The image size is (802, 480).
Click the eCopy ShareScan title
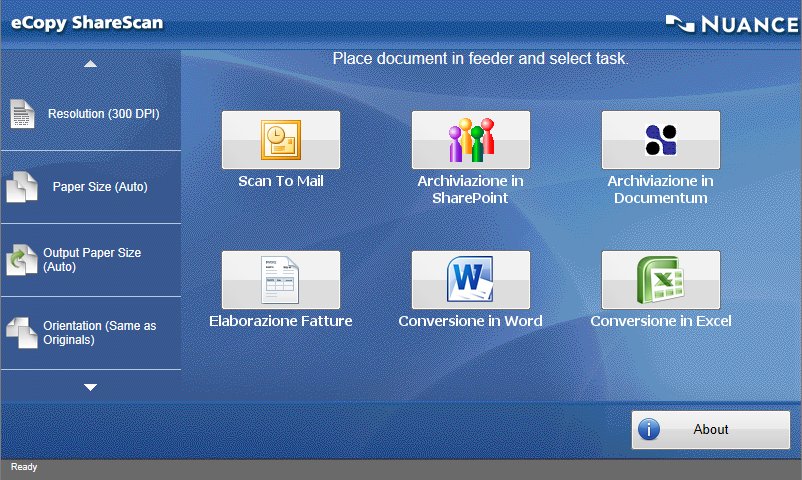pos(87,23)
